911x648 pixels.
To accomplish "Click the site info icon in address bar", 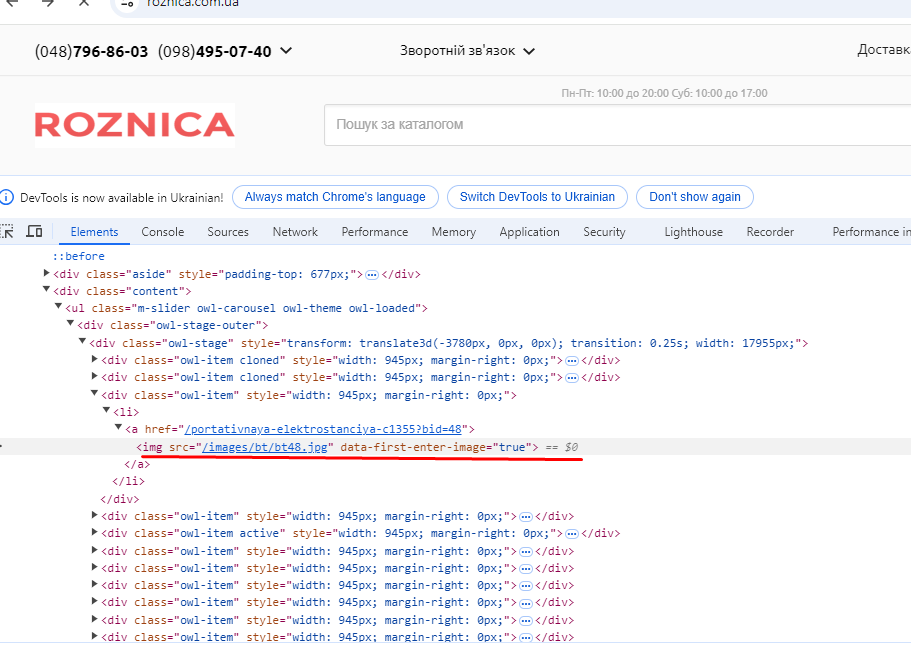I will pyautogui.click(x=126, y=3).
